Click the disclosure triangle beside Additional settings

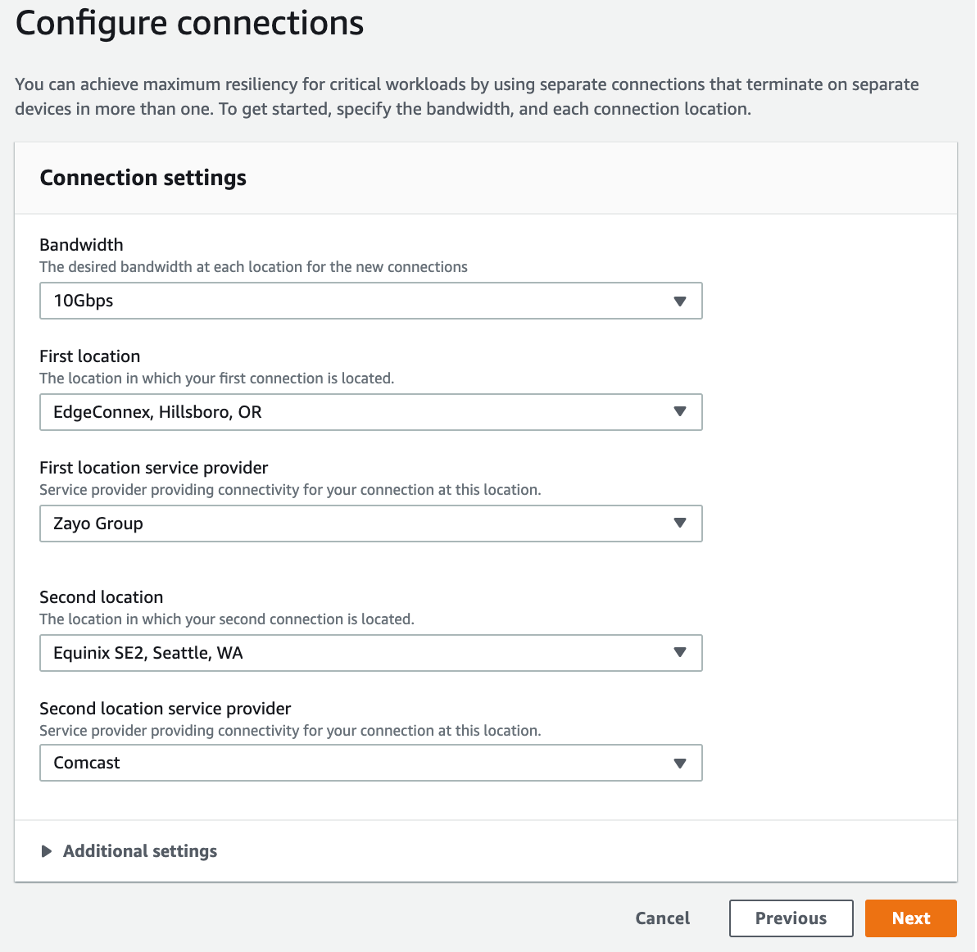click(46, 851)
